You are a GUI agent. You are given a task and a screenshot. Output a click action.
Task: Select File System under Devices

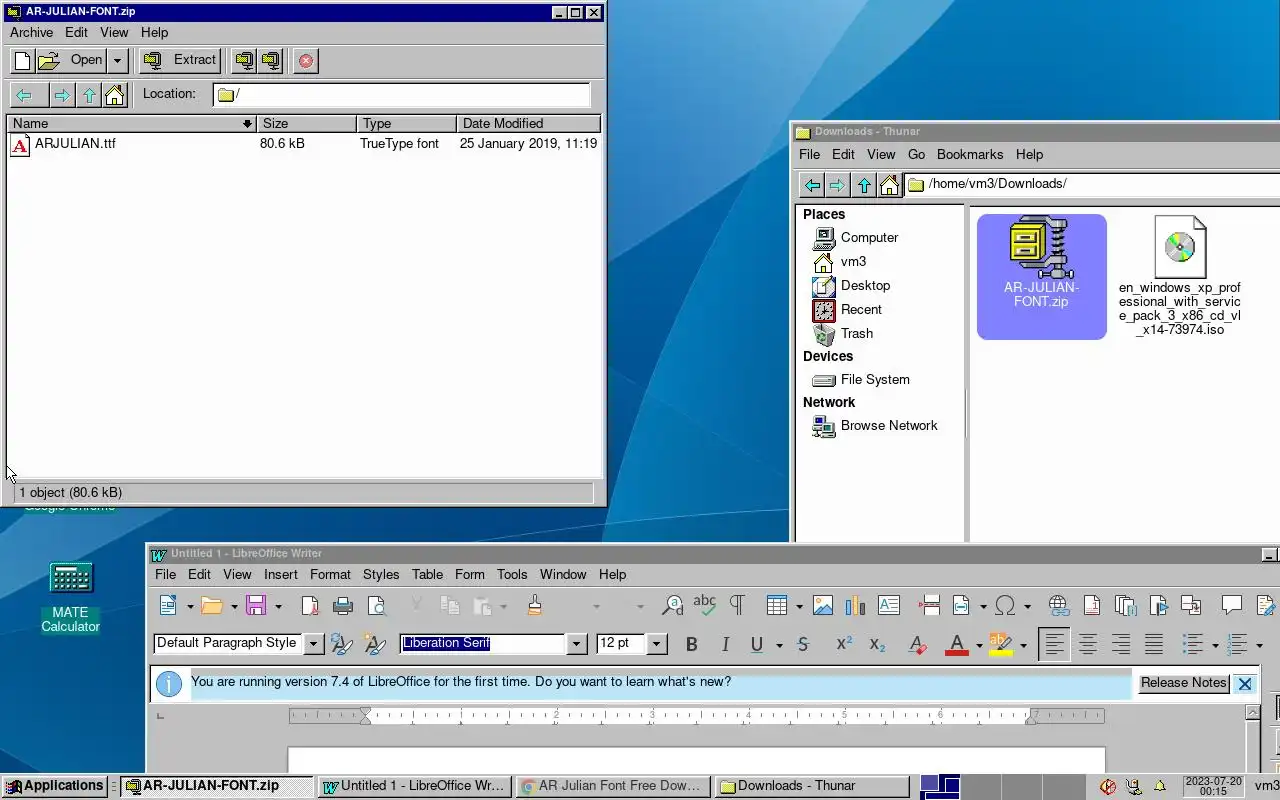(x=861, y=380)
